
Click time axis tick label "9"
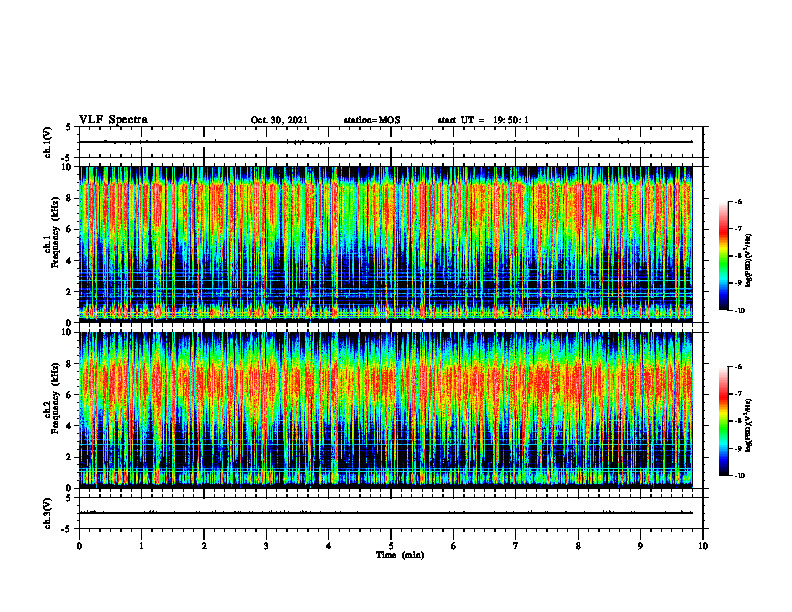coord(640,546)
